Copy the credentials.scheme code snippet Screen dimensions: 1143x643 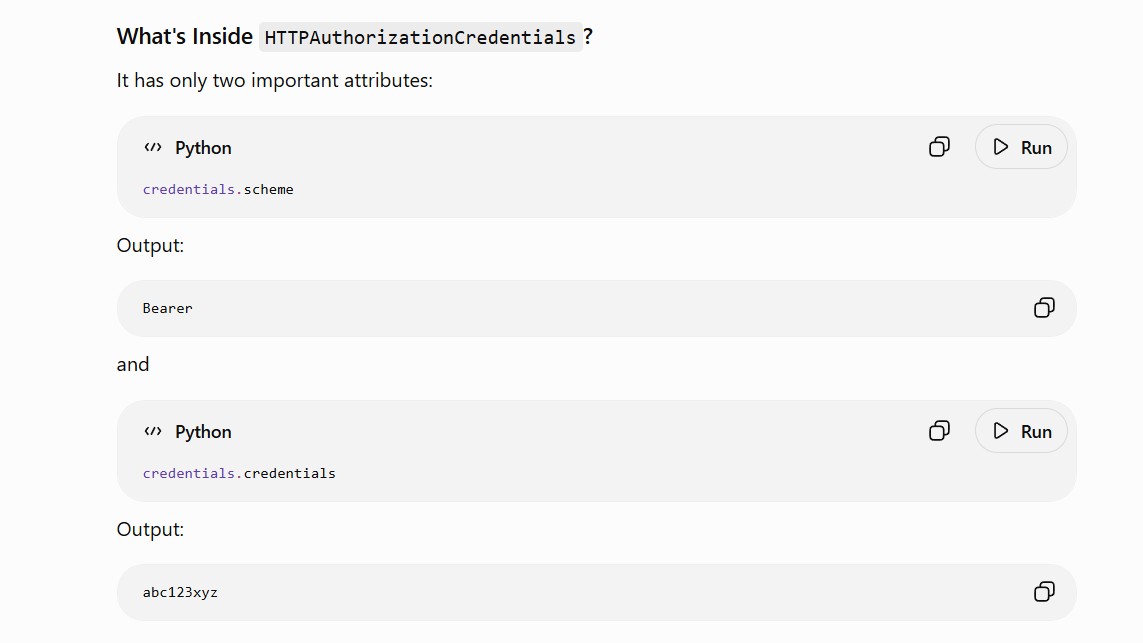point(939,147)
